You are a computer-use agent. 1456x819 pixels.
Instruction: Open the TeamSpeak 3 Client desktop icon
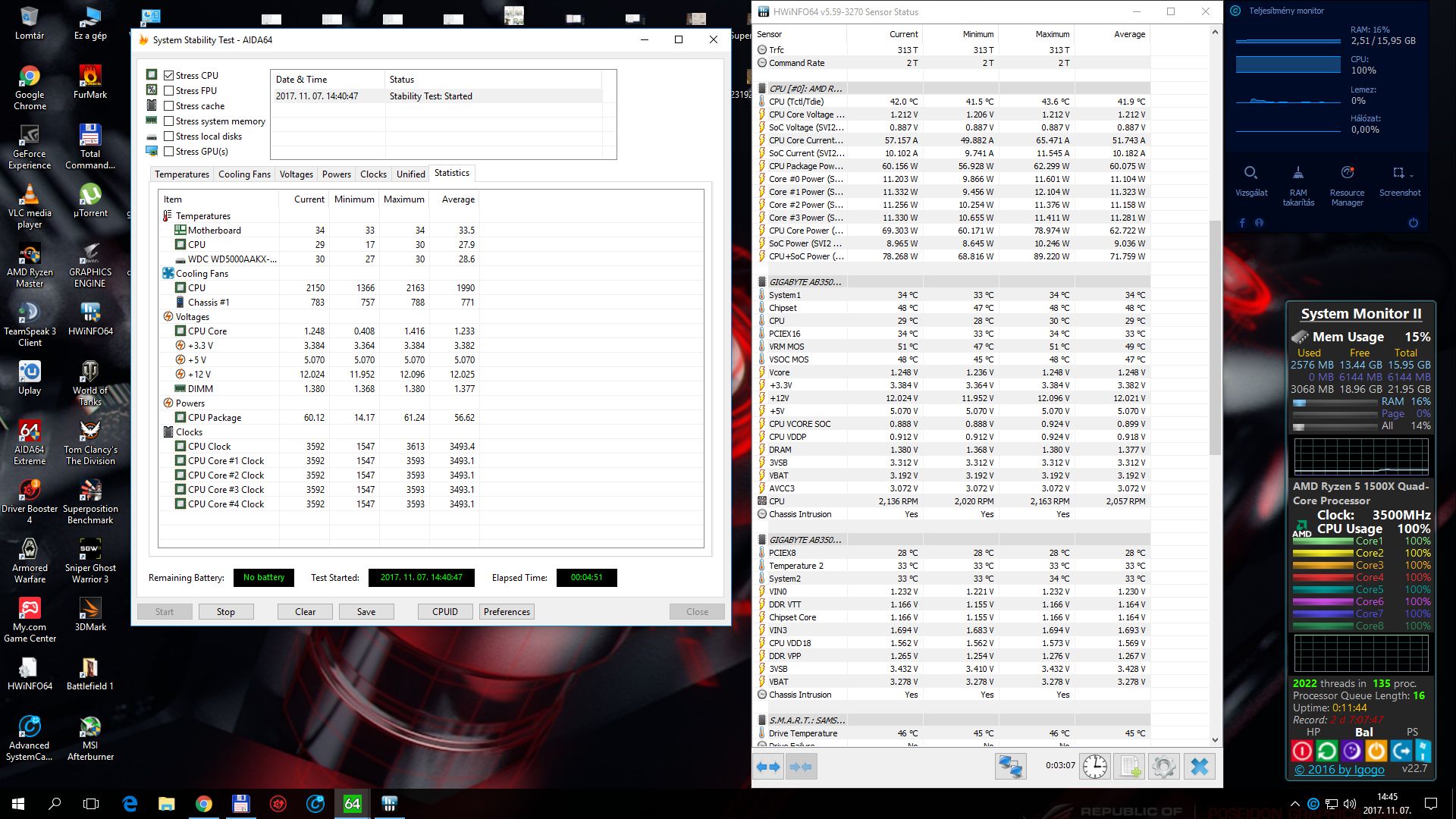(x=30, y=325)
